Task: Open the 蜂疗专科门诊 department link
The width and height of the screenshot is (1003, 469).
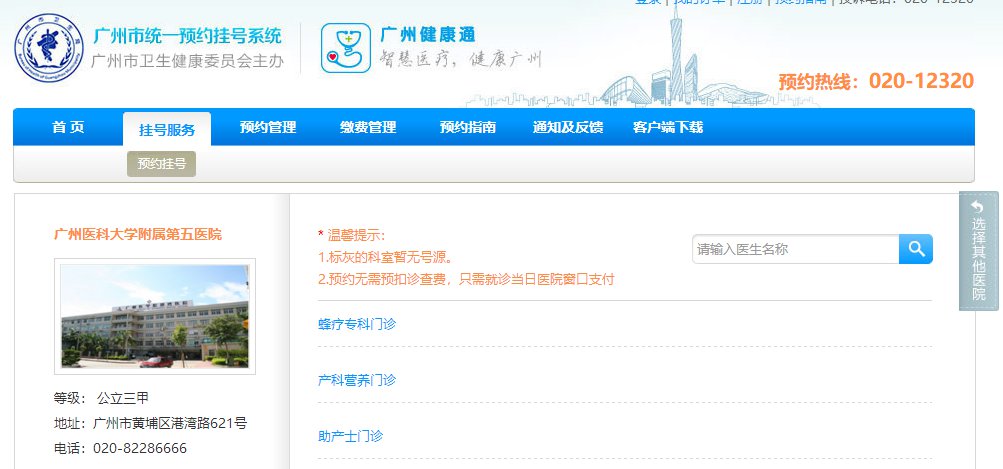Action: tap(357, 324)
